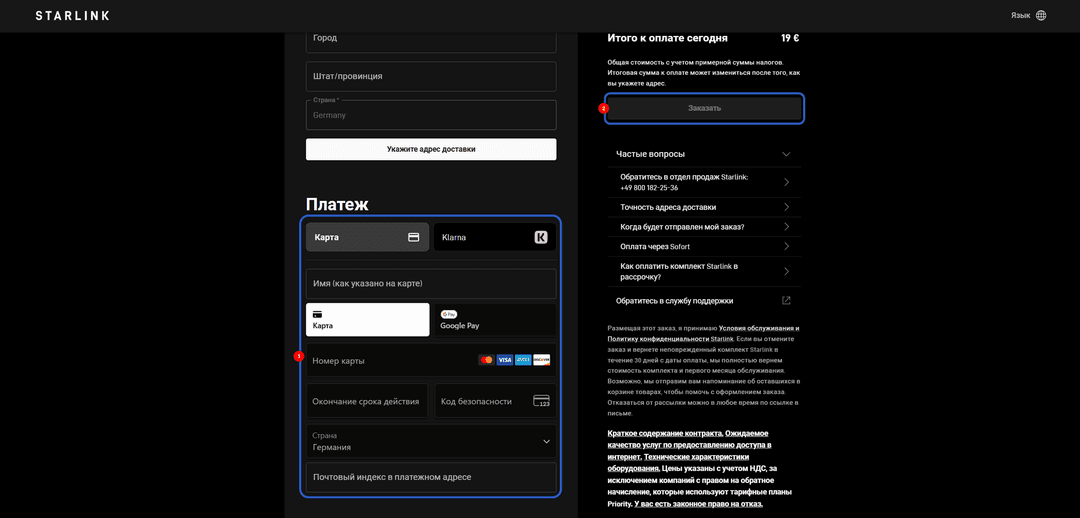The image size is (1080, 518).
Task: Select the Klarna payment method tab
Action: point(495,237)
